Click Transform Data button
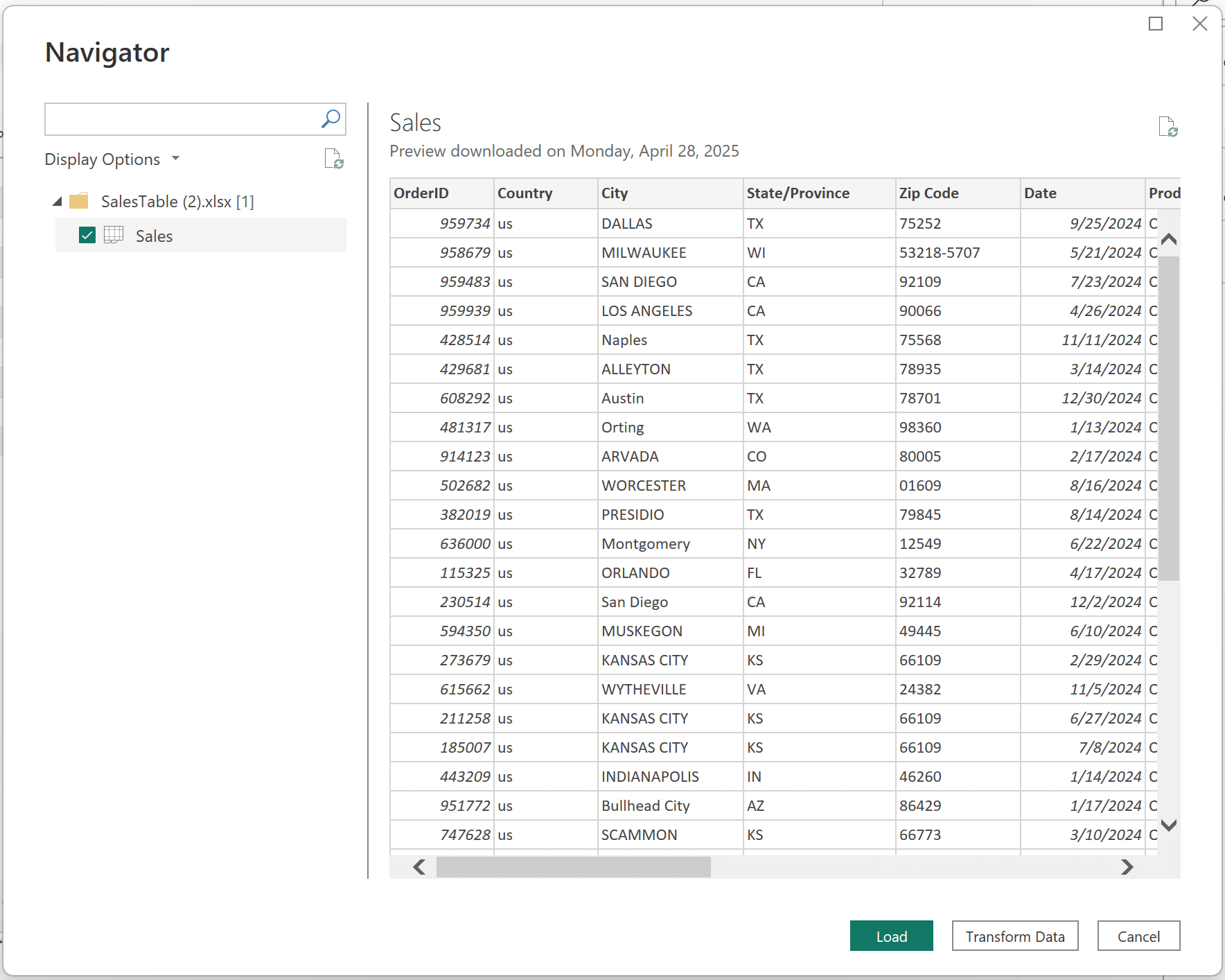Viewport: 1225px width, 980px height. pos(1015,936)
